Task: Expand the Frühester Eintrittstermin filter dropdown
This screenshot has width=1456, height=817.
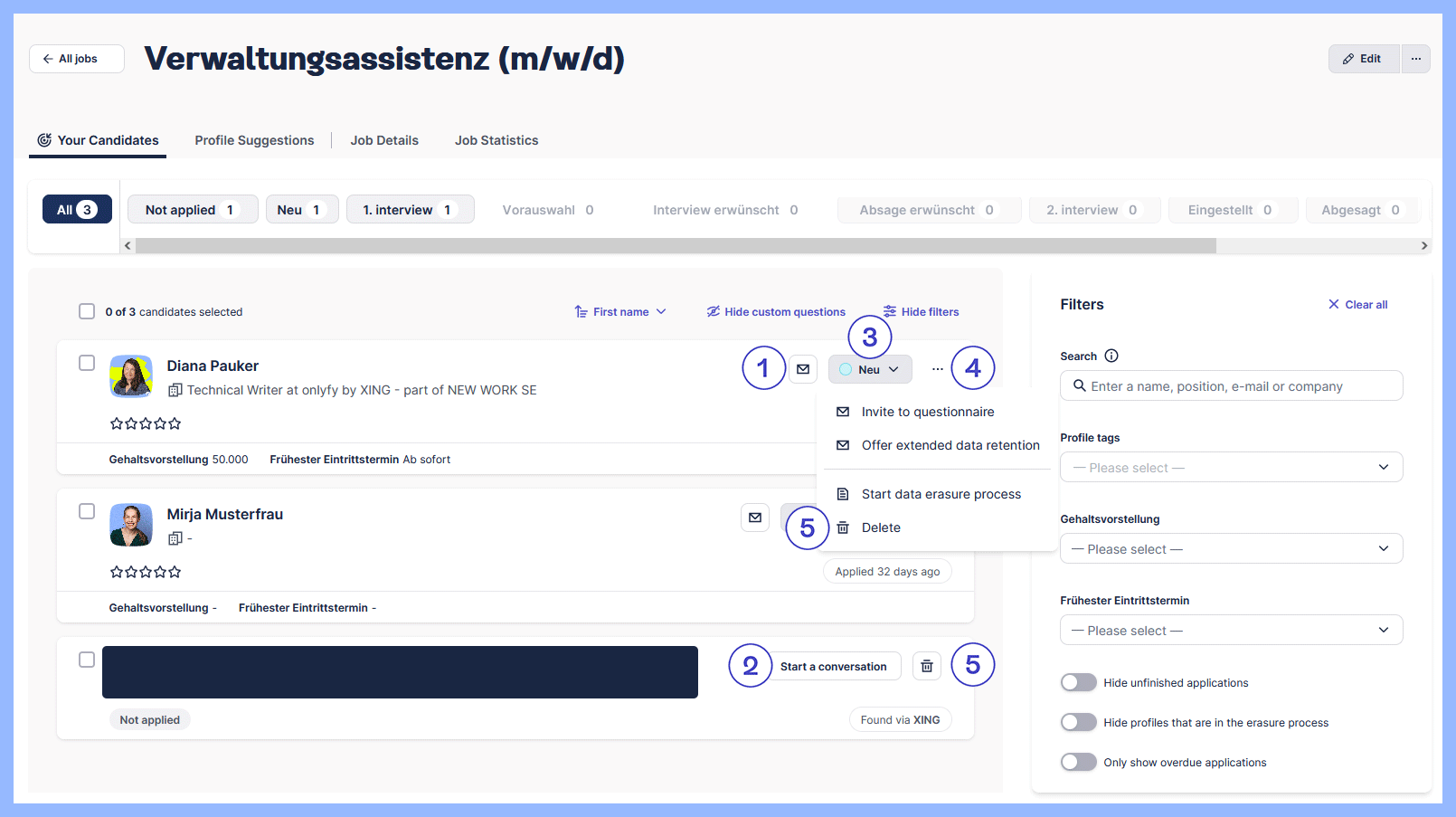Action: tap(1231, 630)
